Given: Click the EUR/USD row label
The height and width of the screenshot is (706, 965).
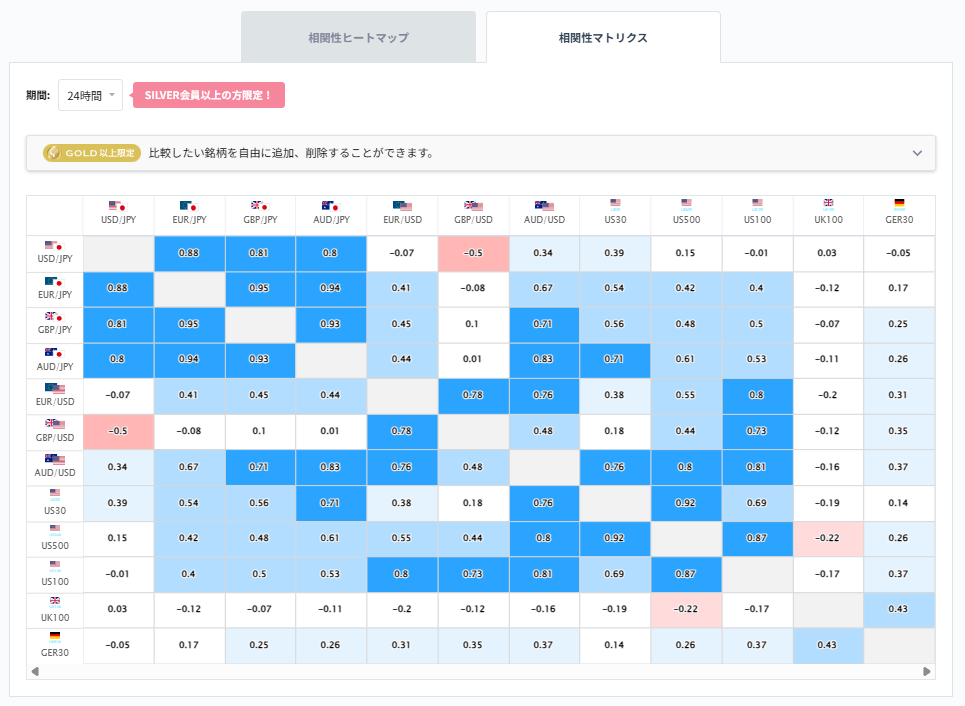Looking at the screenshot, I should (55, 400).
